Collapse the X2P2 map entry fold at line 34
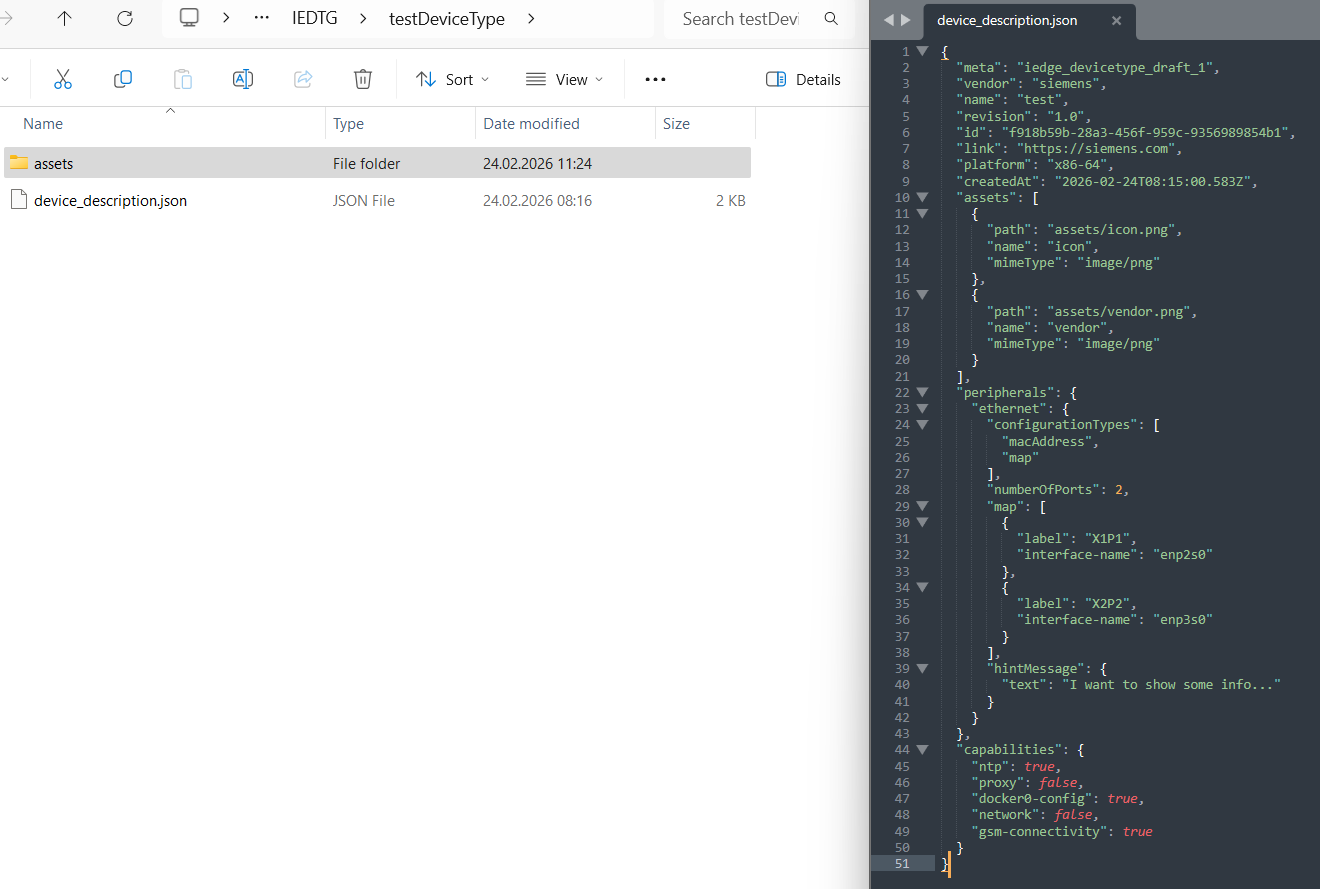Screen dimensions: 1320x889 tap(922, 587)
